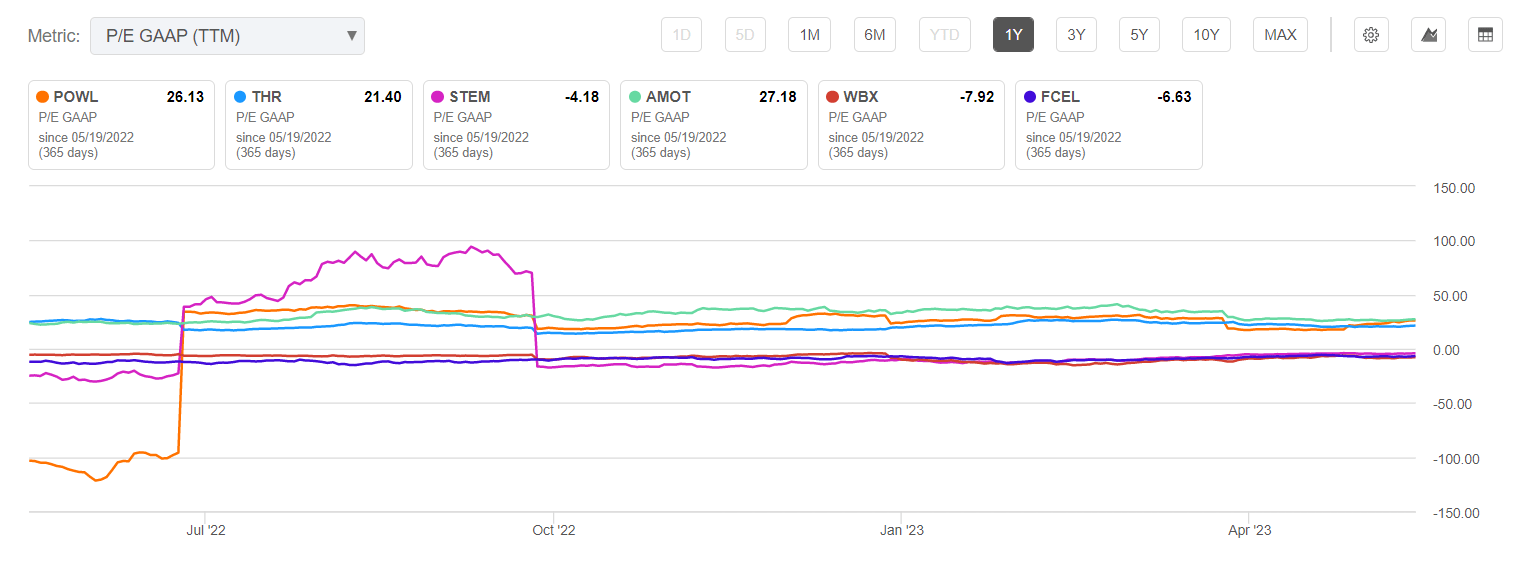Switch to area chart view icon

coord(1429,35)
